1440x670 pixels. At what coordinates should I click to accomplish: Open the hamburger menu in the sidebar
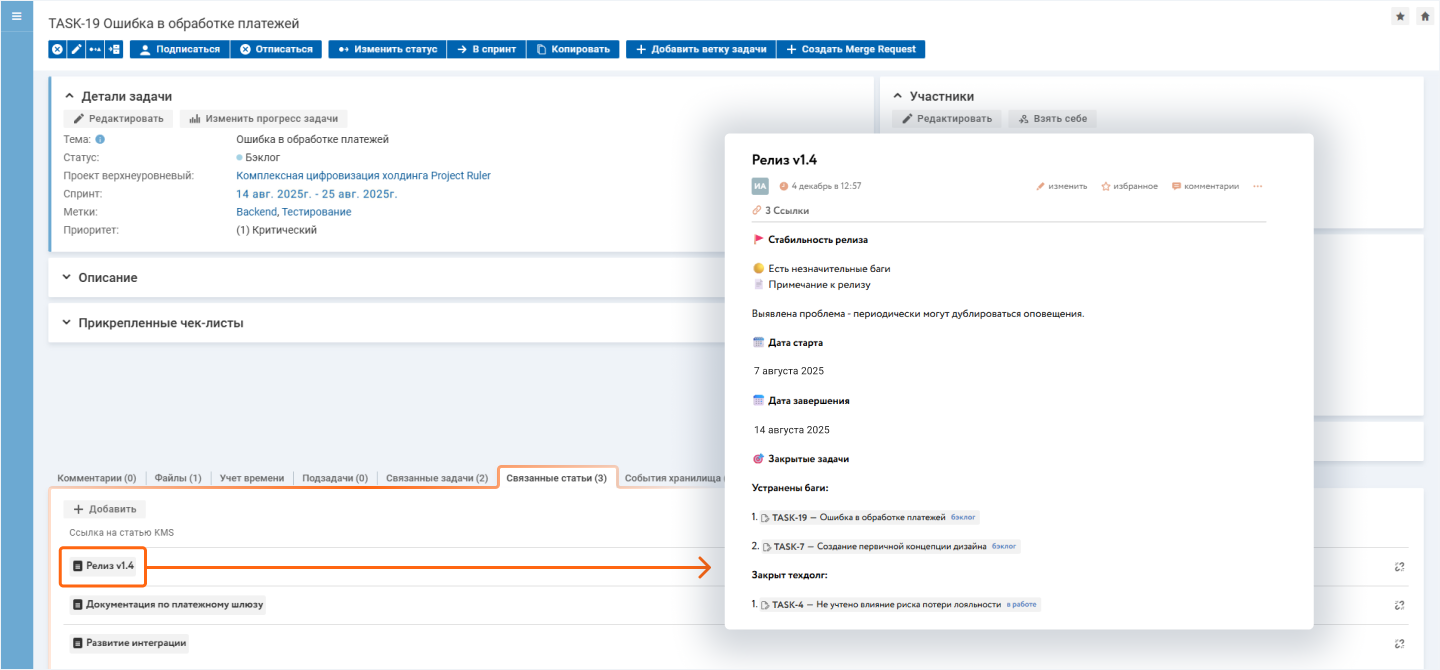pos(16,16)
